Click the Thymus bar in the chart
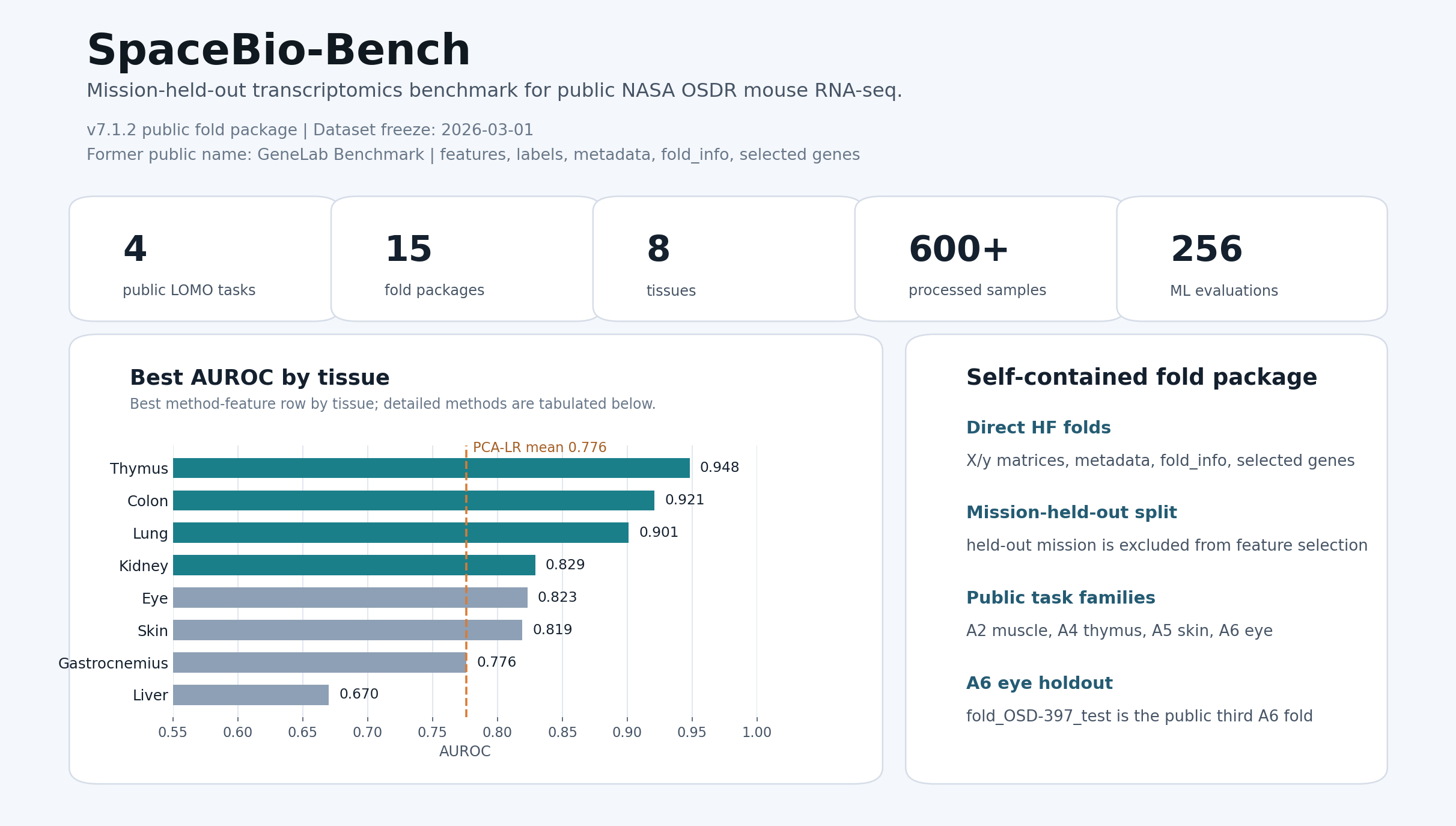 point(431,468)
